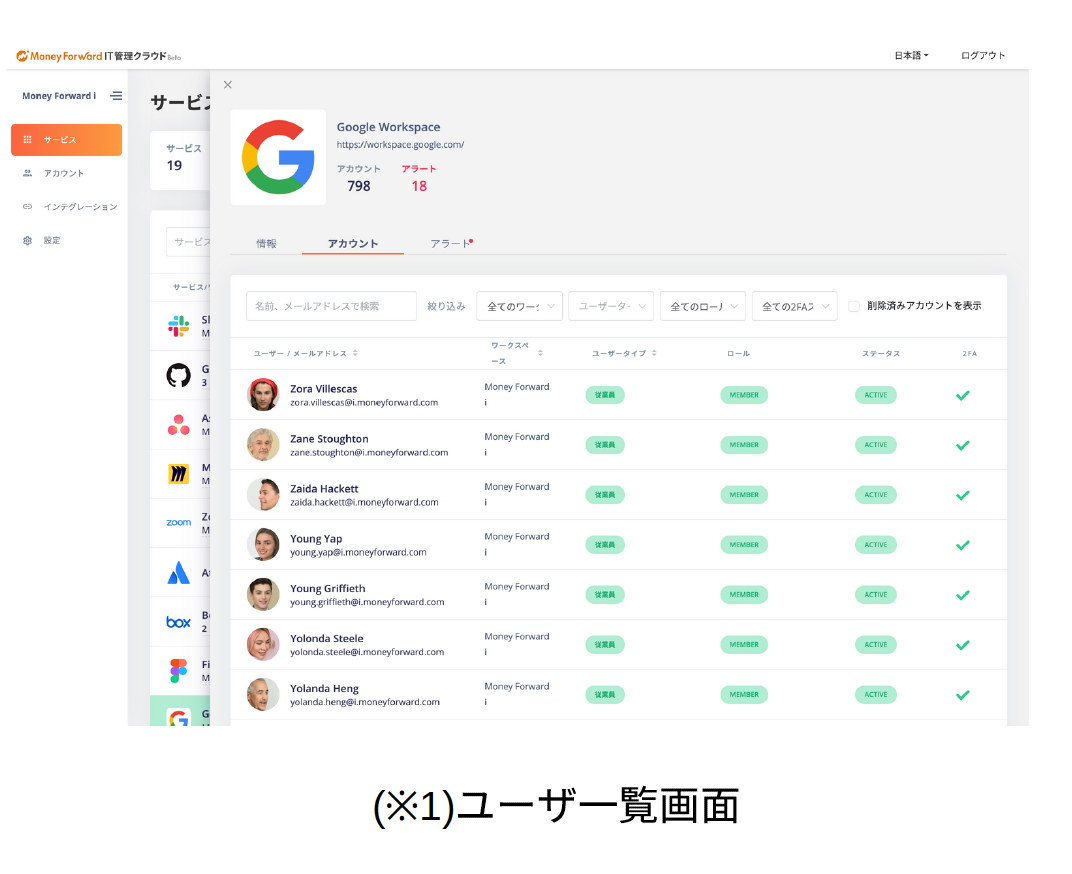Click GitHub icon in services list

point(178,375)
